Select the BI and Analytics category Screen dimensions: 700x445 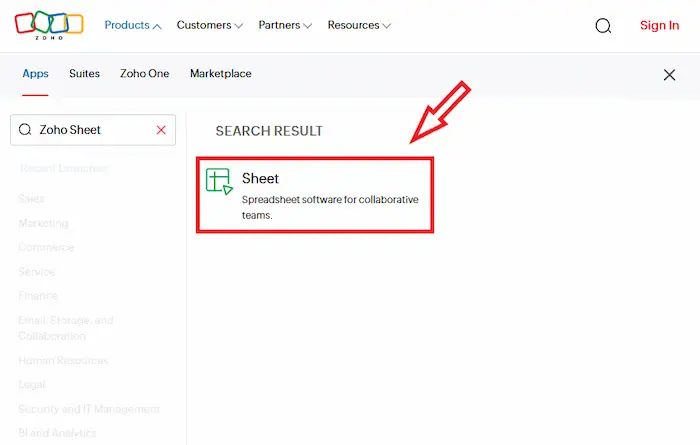click(x=57, y=433)
